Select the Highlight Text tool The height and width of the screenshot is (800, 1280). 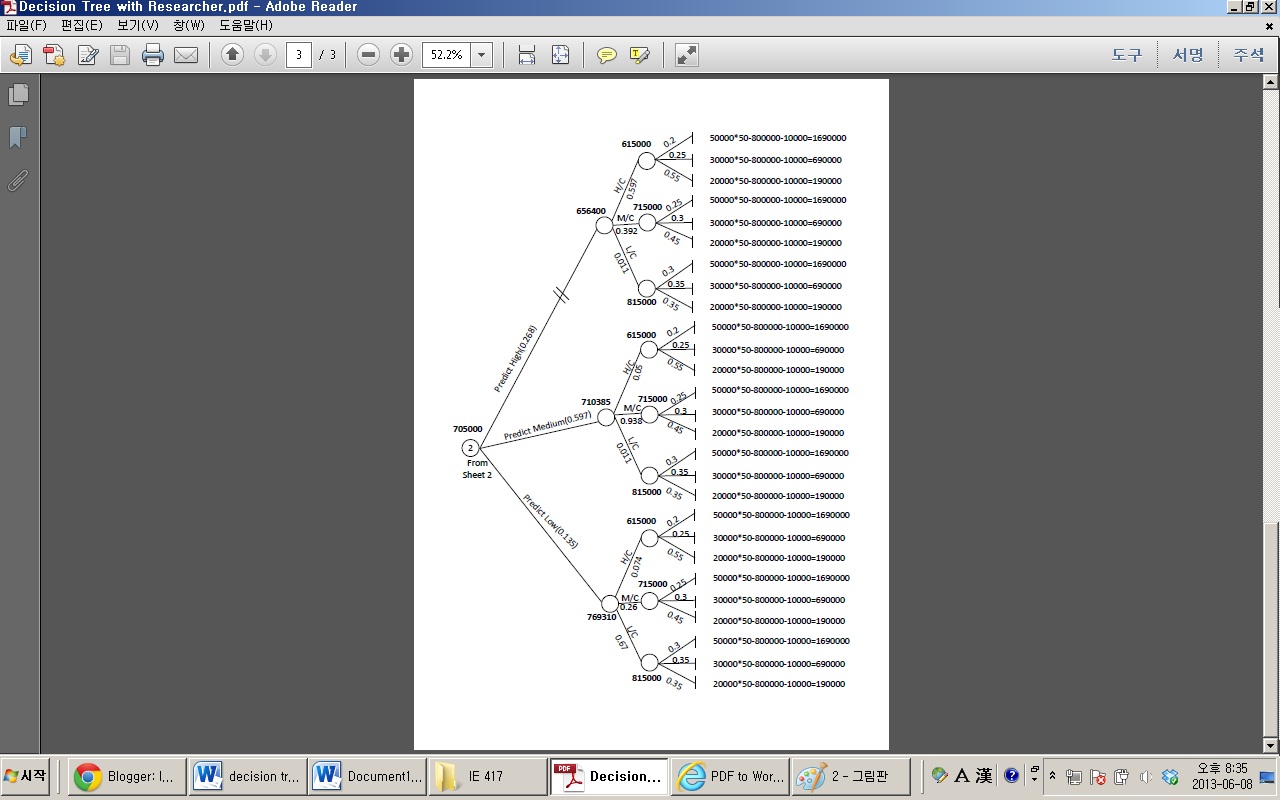click(x=642, y=55)
